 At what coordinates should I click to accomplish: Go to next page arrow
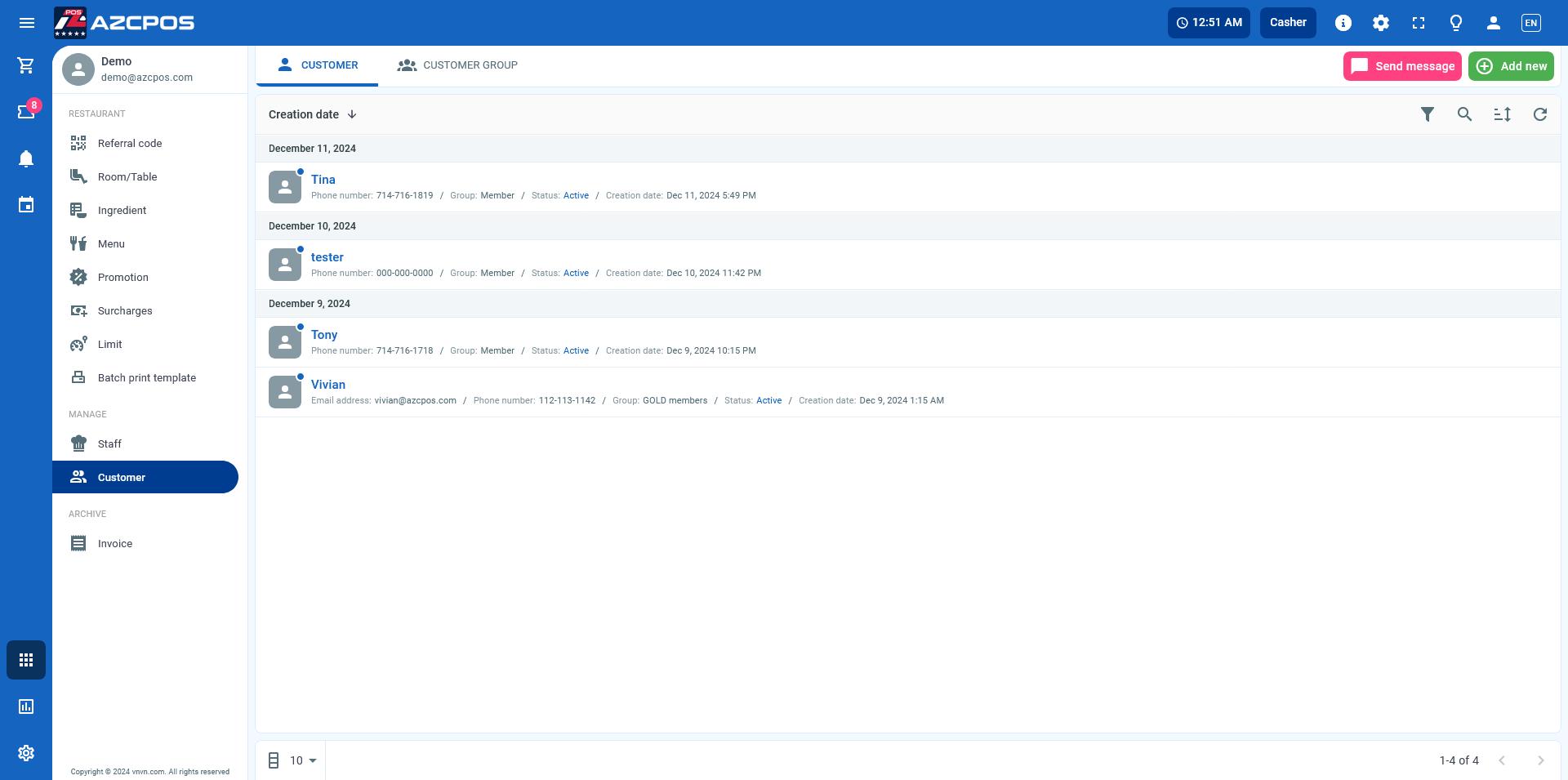pyautogui.click(x=1541, y=760)
